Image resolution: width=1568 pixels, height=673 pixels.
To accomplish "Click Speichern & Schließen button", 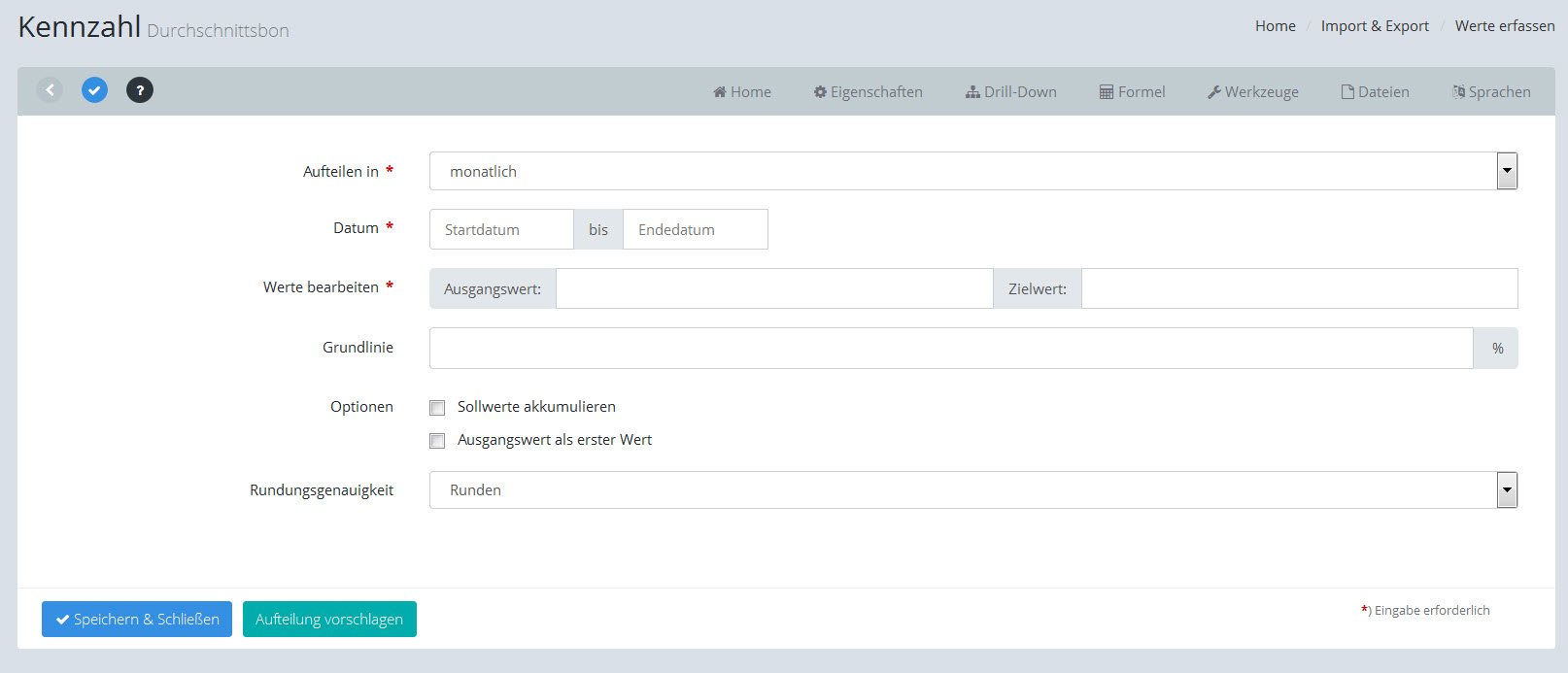I will pyautogui.click(x=137, y=620).
